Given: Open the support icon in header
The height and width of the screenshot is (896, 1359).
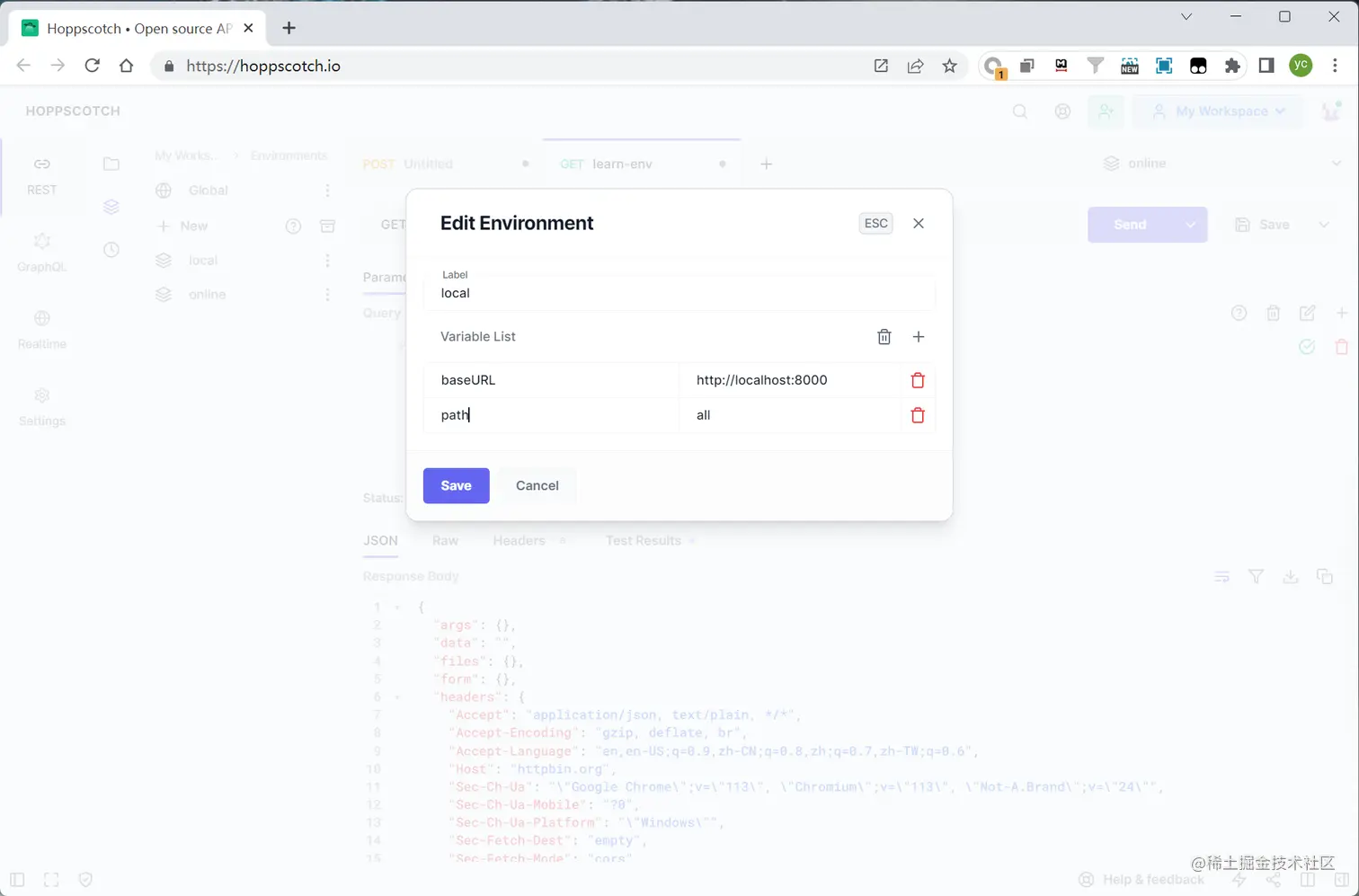Looking at the screenshot, I should tap(1062, 111).
